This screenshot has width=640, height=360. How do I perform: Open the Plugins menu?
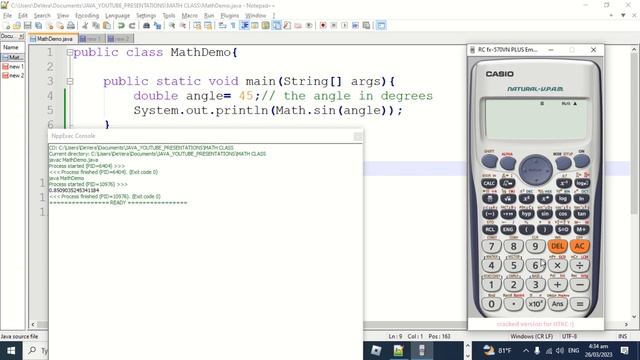pyautogui.click(x=230, y=16)
